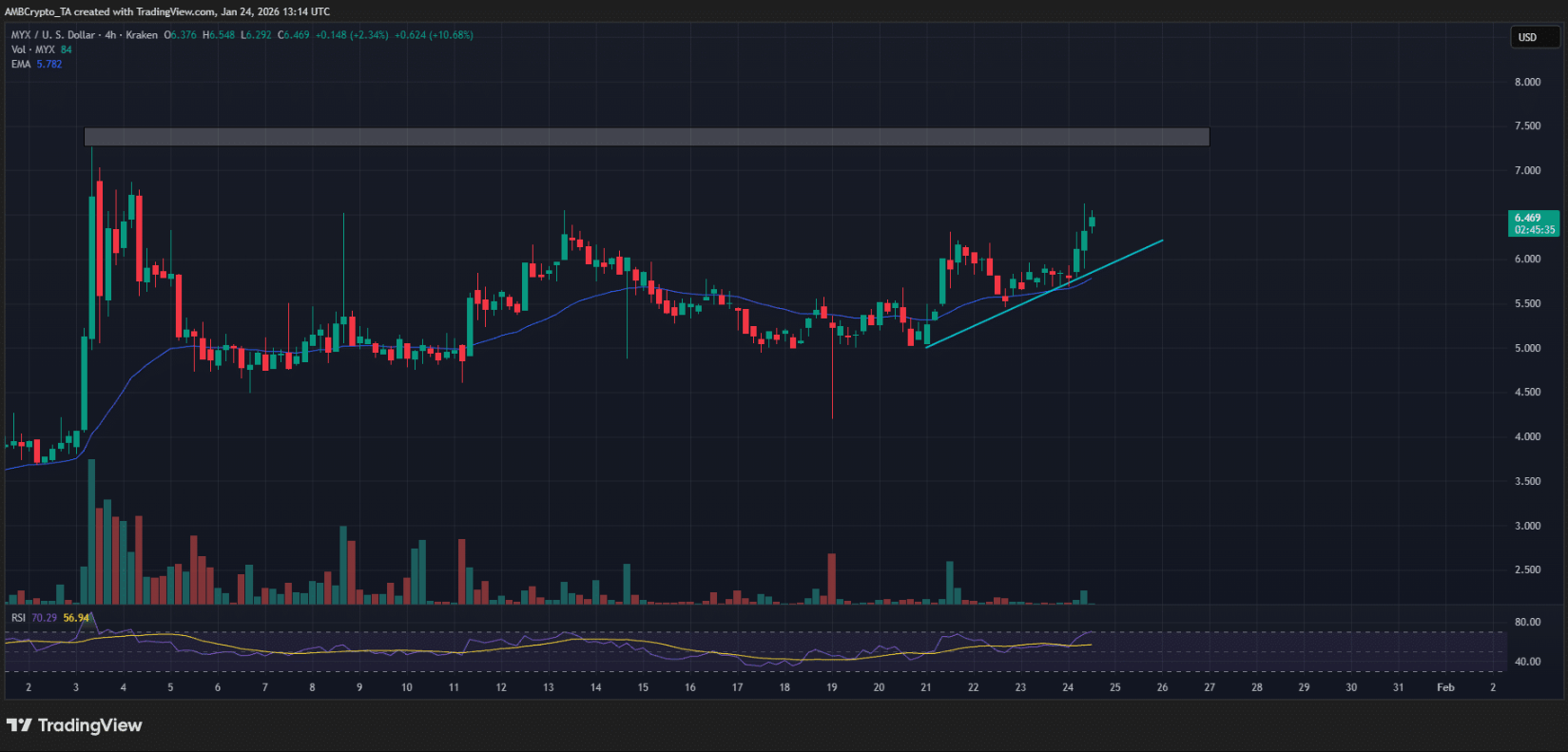Screen dimensions: 1568x752
Task: Click date 19 on the time axis
Action: click(831, 687)
